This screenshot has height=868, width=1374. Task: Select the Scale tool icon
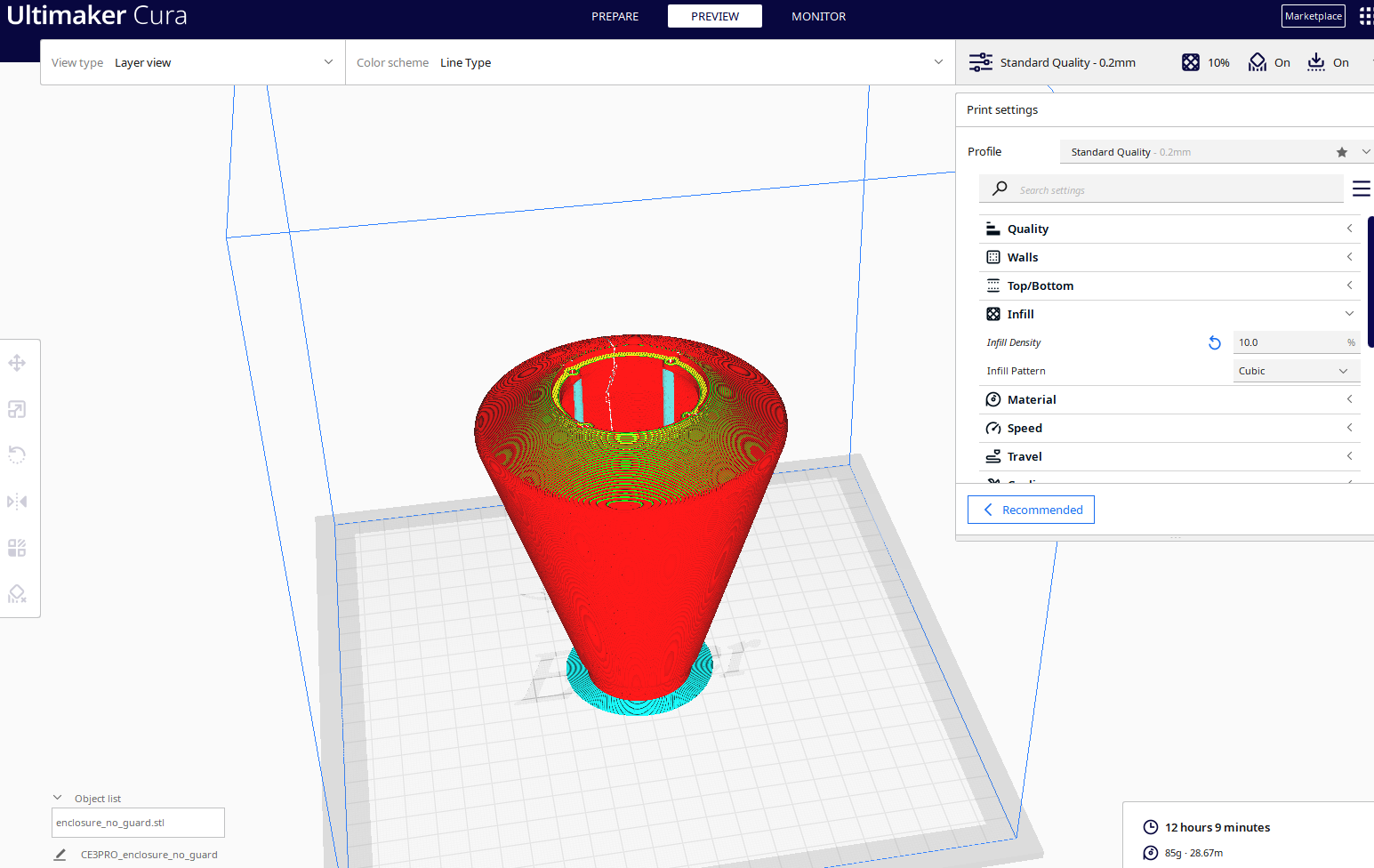[17, 409]
